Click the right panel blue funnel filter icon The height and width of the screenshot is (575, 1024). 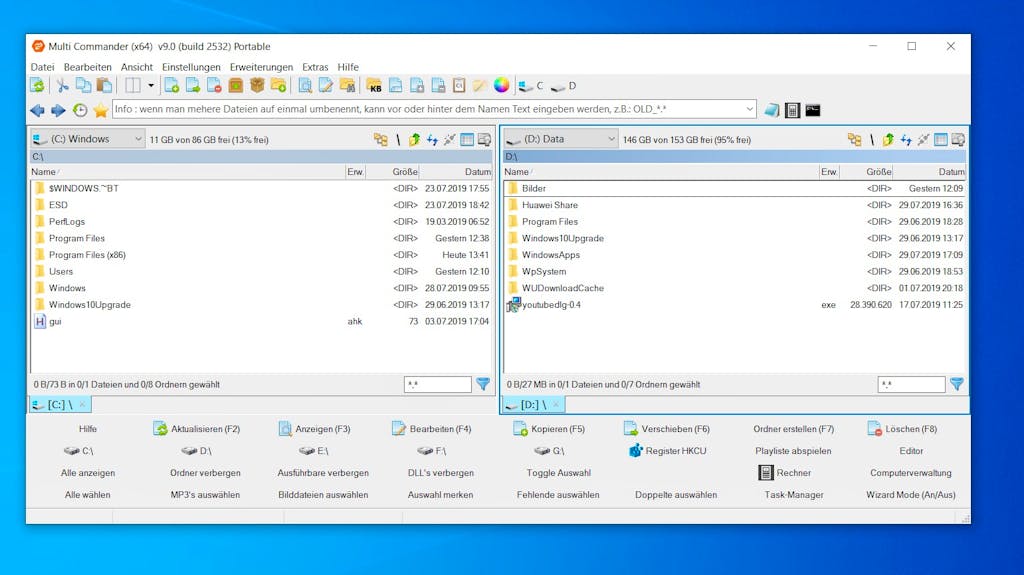[956, 384]
